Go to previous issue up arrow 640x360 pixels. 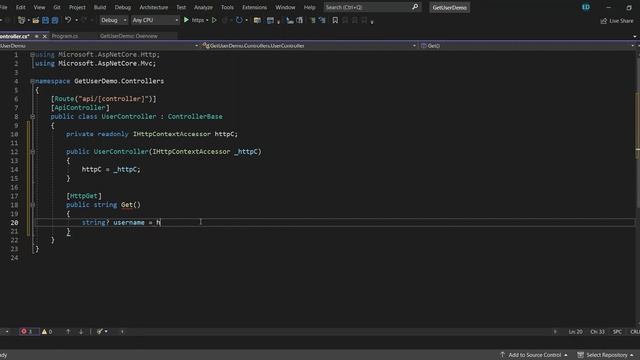click(x=68, y=331)
